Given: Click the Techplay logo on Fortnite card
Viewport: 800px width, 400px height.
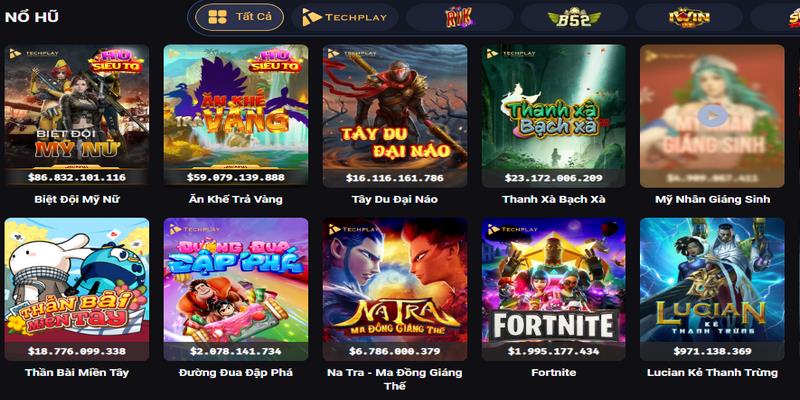Looking at the screenshot, I should (x=512, y=229).
